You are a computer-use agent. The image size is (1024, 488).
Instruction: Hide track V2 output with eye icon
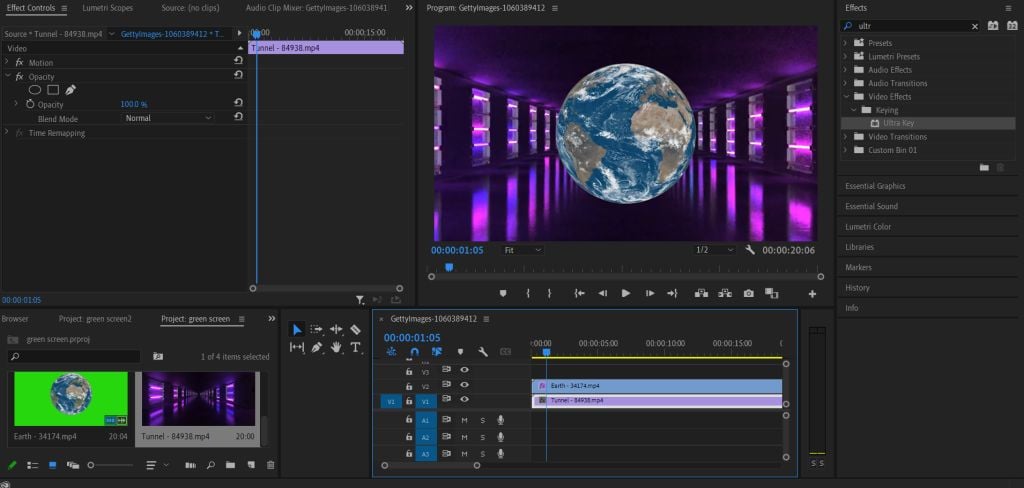(464, 385)
